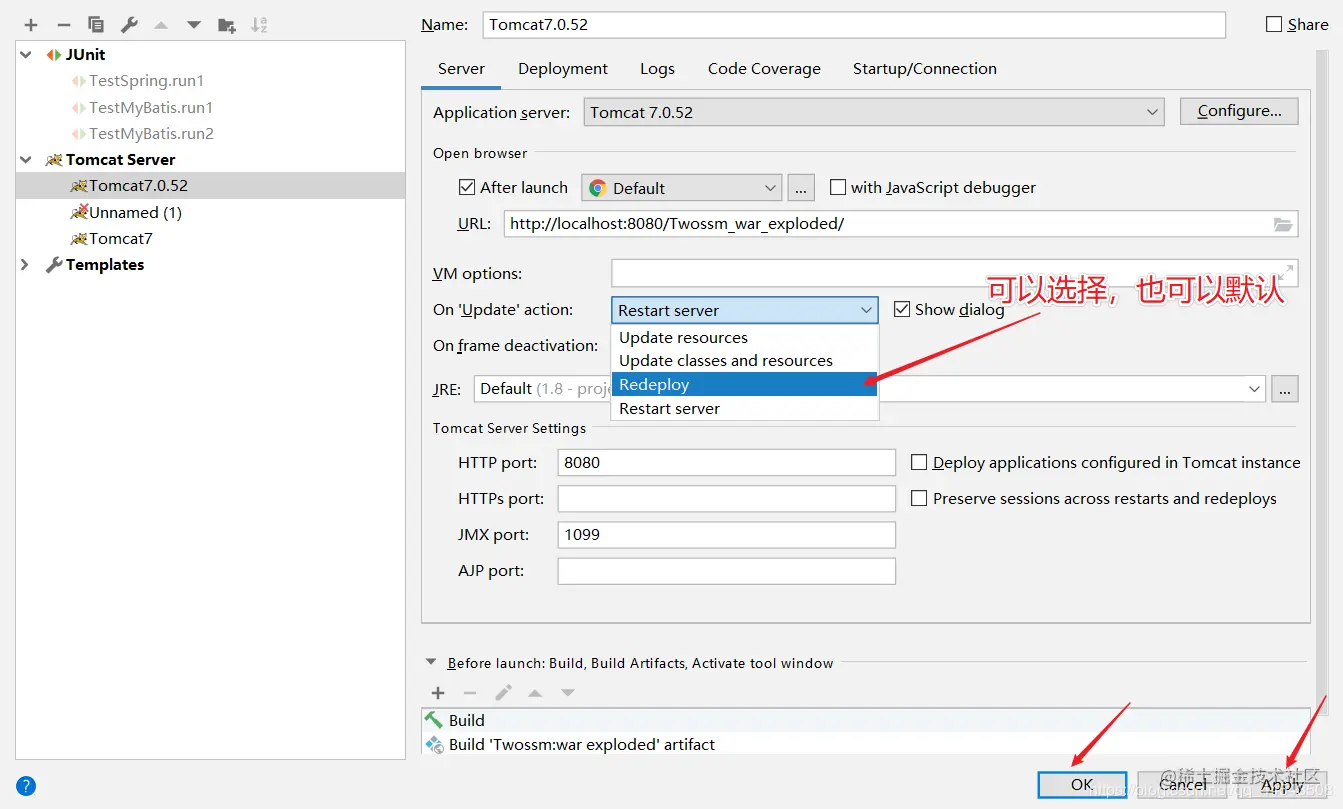Choose Update classes and resources option
The width and height of the screenshot is (1343, 809).
tap(744, 361)
